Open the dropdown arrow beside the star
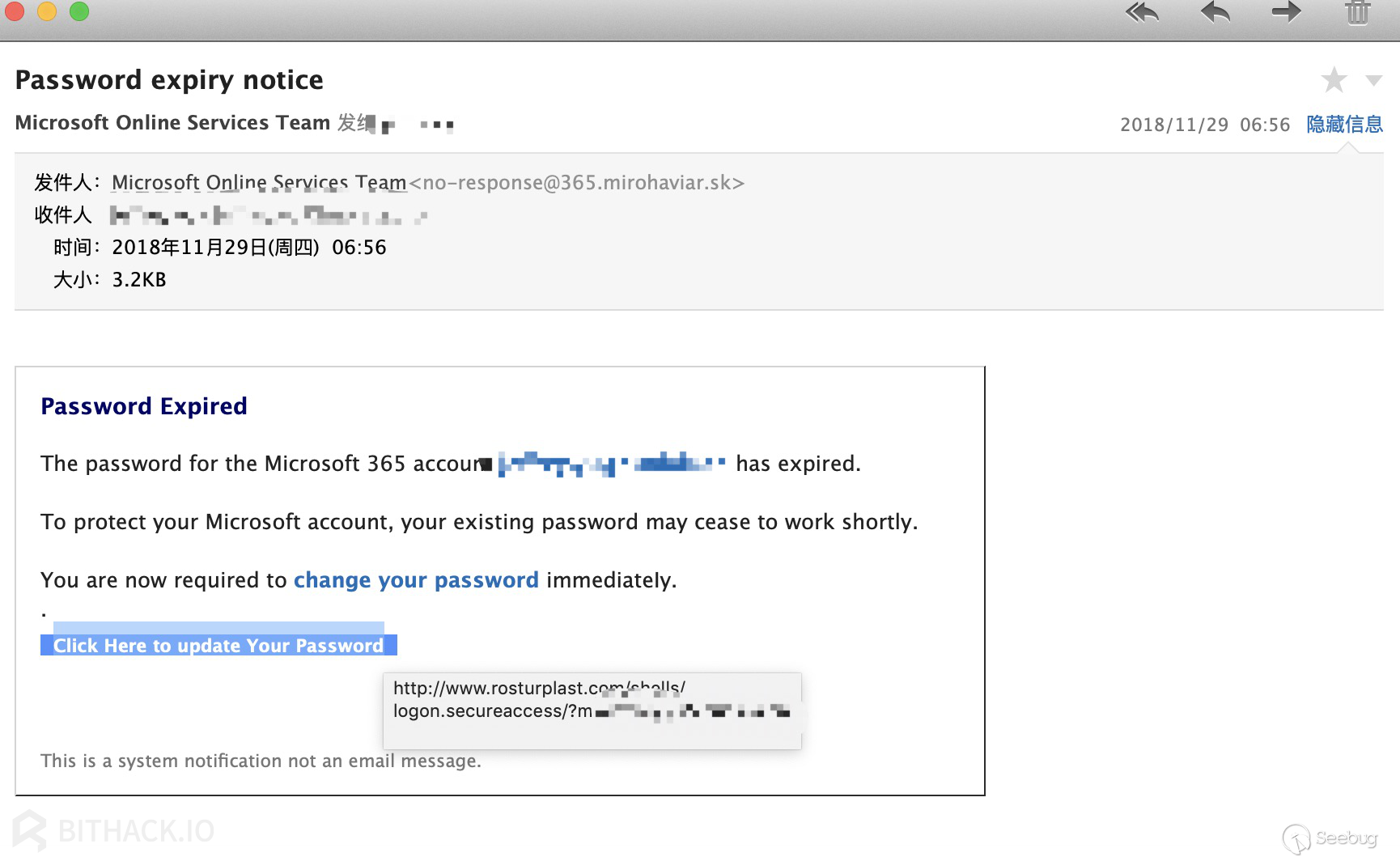The image size is (1400, 861). point(1373,80)
